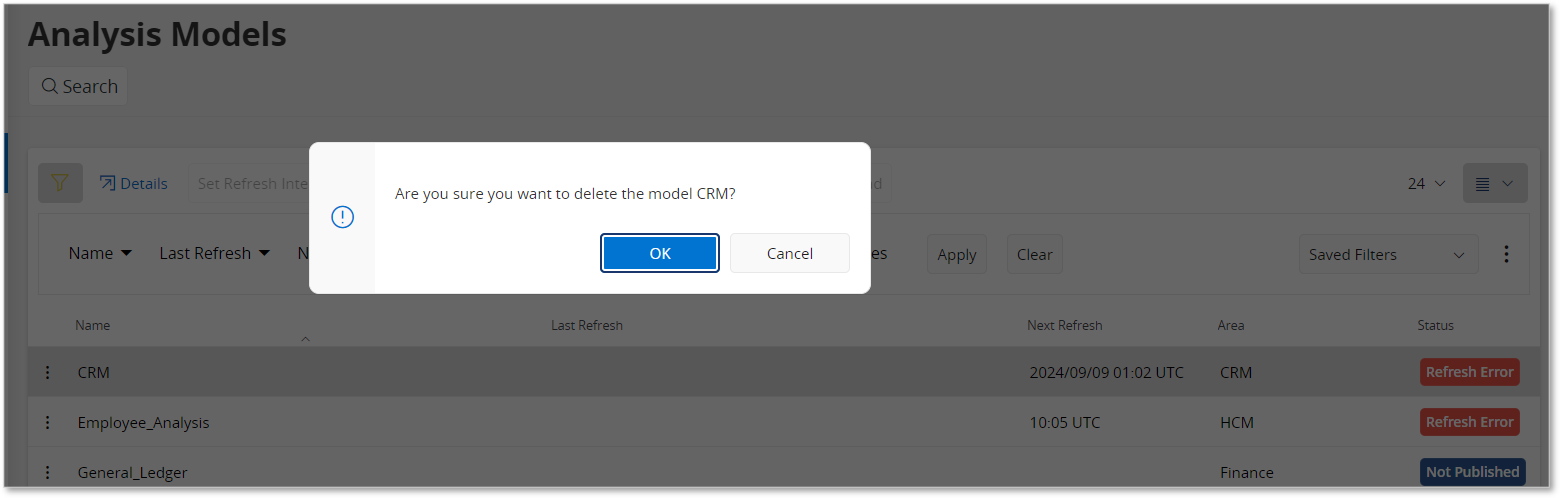Open the three-dot menu for CRM row

pyautogui.click(x=47, y=372)
